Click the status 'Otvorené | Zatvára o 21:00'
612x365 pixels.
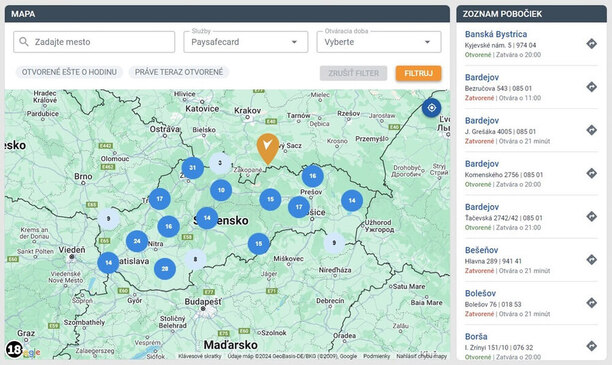(x=503, y=228)
